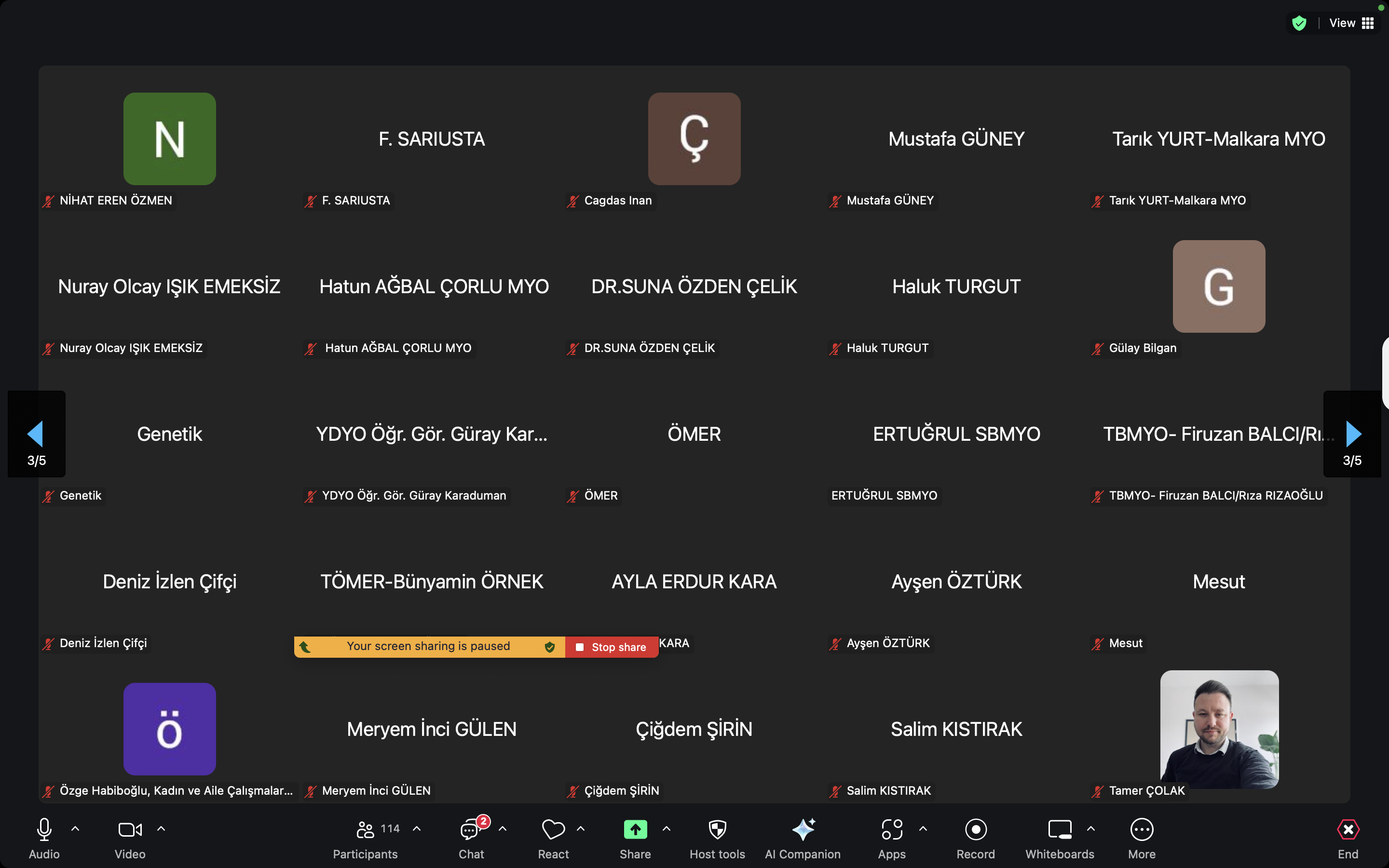
Task: Expand participants options chevron
Action: coord(417,829)
